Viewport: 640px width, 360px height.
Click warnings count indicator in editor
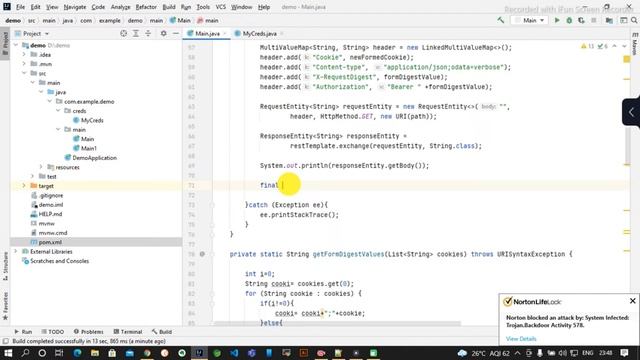[x=588, y=47]
